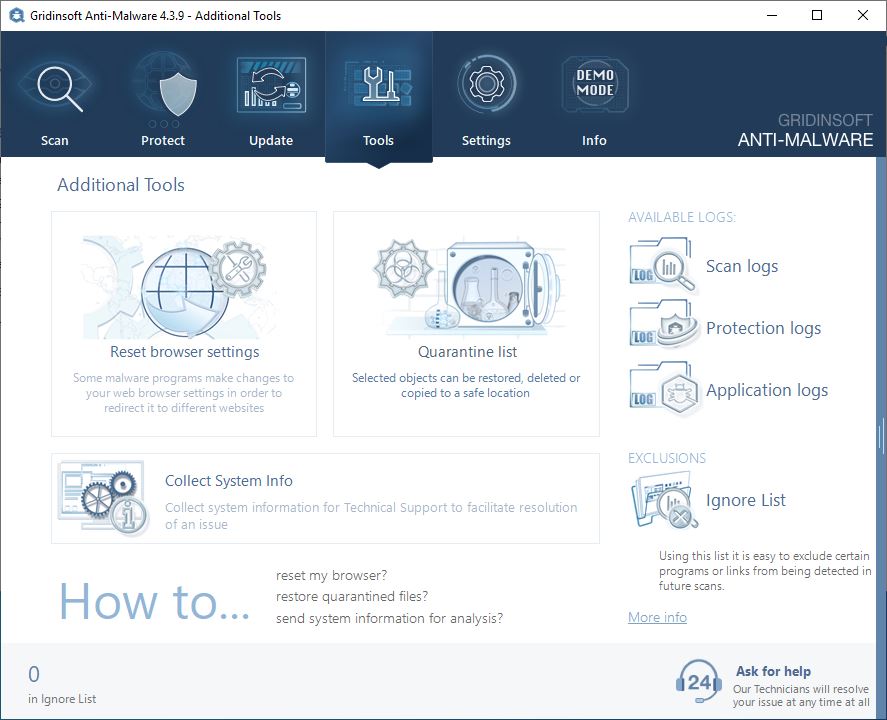887x720 pixels.
Task: Open the Collect System Info title
Action: click(229, 481)
